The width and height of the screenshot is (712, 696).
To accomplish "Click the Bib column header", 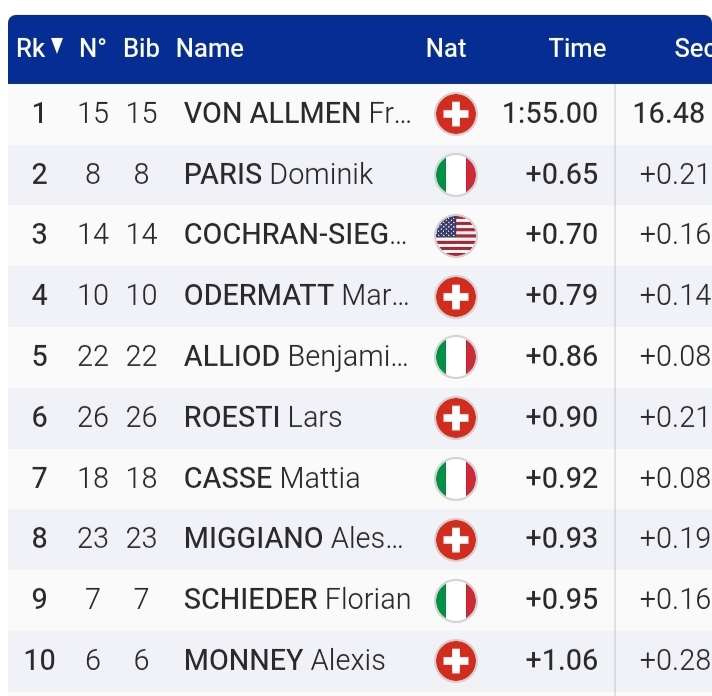I will point(141,48).
